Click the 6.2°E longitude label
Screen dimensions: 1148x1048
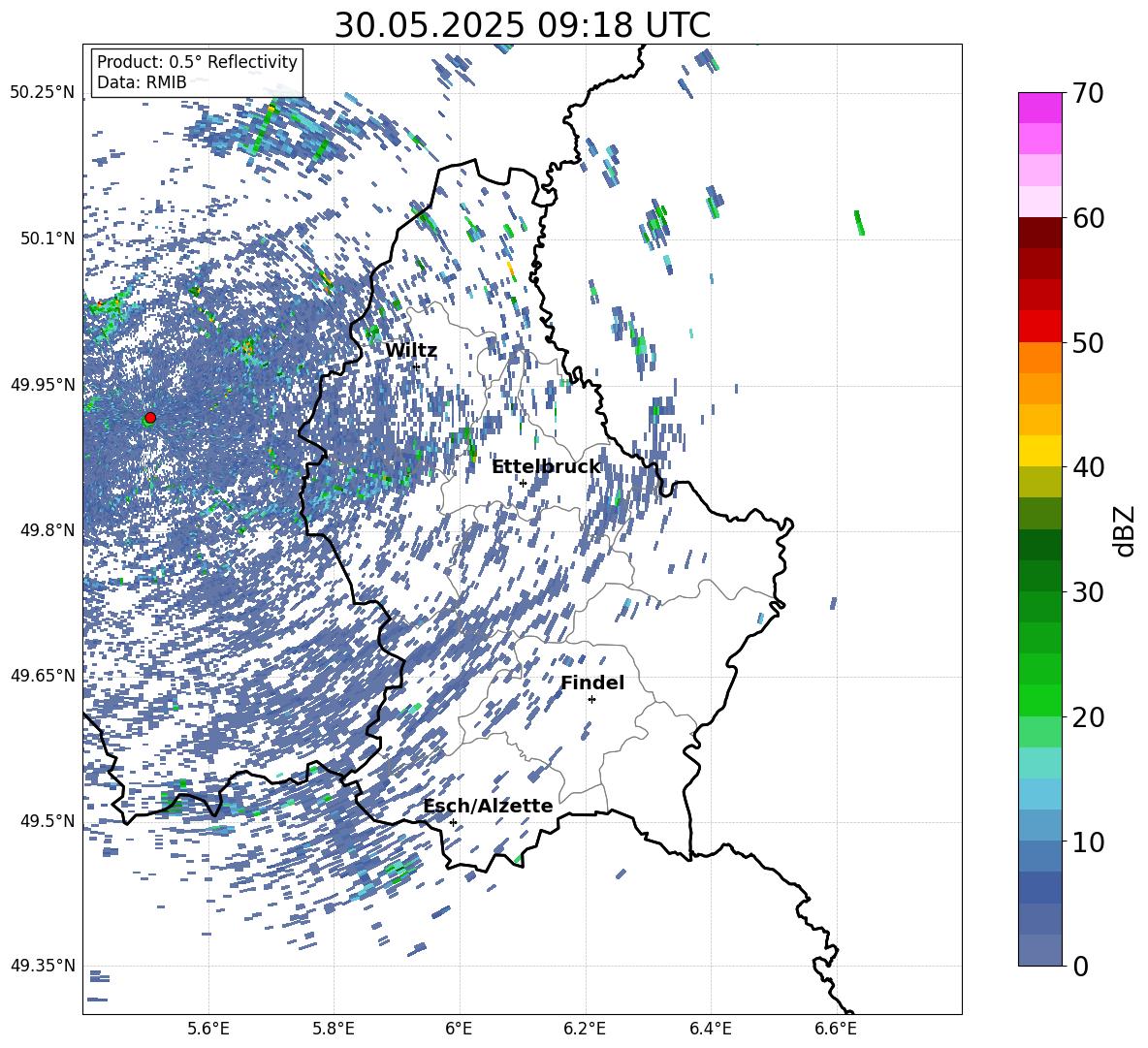click(x=585, y=1029)
